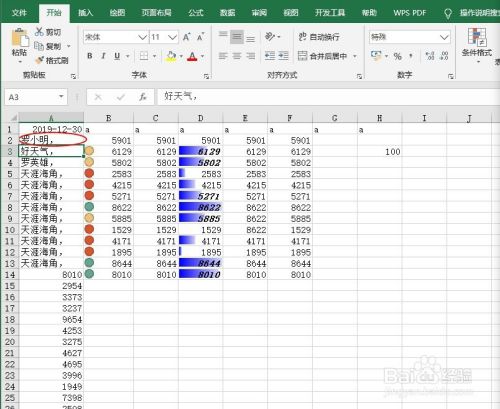Open underline style dropdown arrow
The height and width of the screenshot is (409, 500).
coord(128,56)
